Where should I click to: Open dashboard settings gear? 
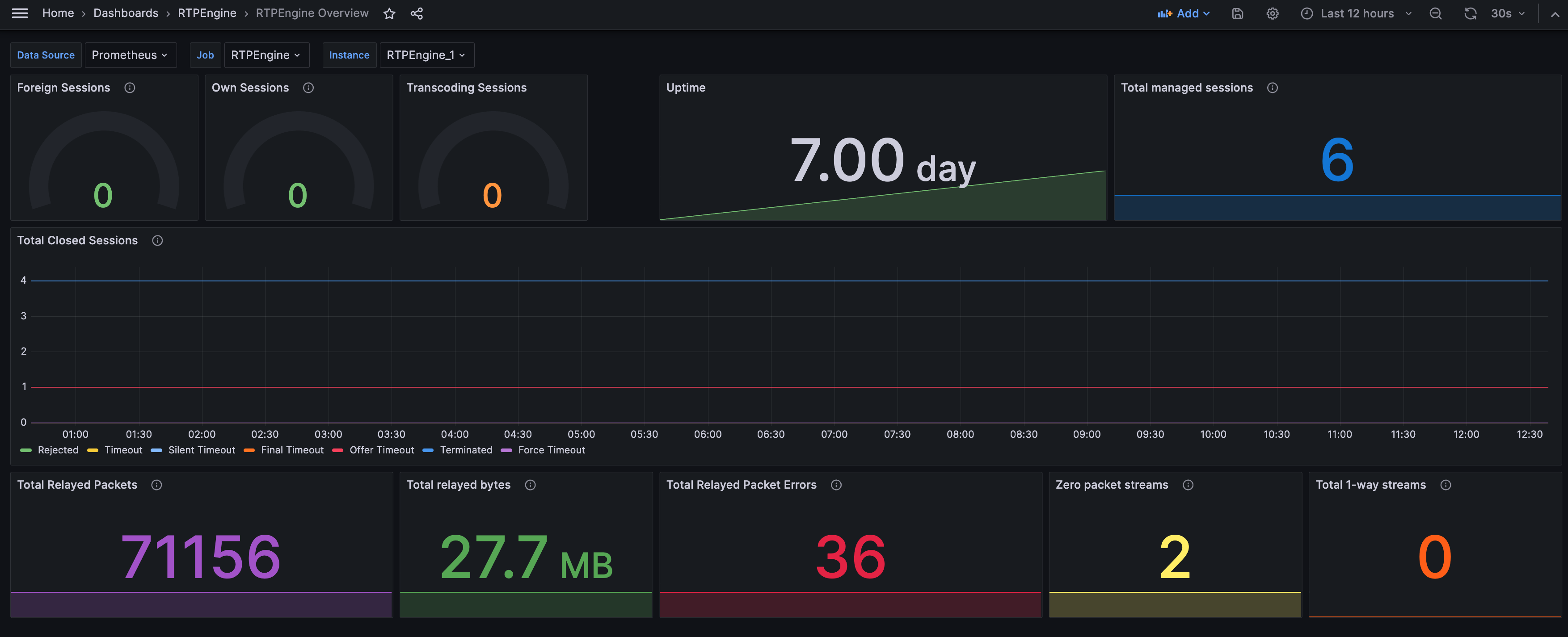point(1272,13)
